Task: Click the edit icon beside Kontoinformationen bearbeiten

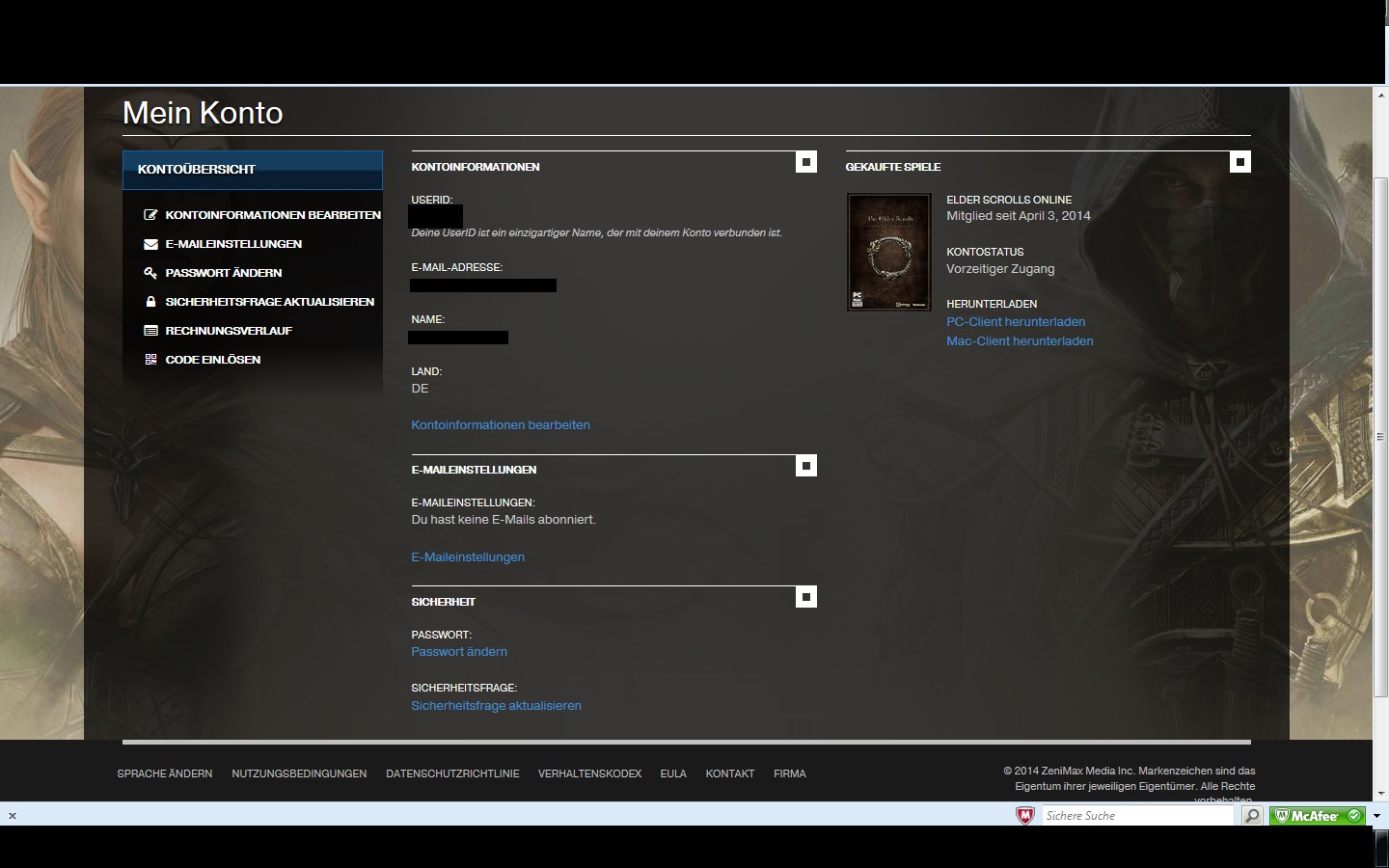Action: click(150, 215)
